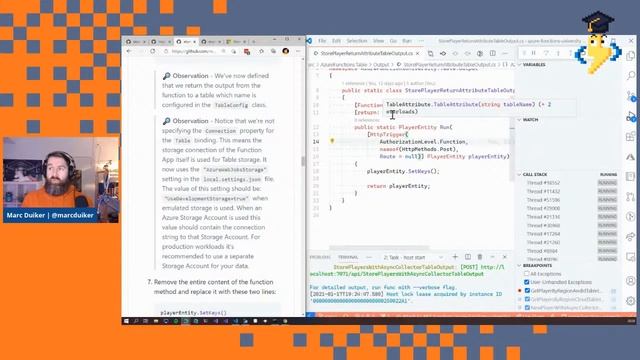
Task: Open the Edit menu in VS Code
Action: click(336, 41)
